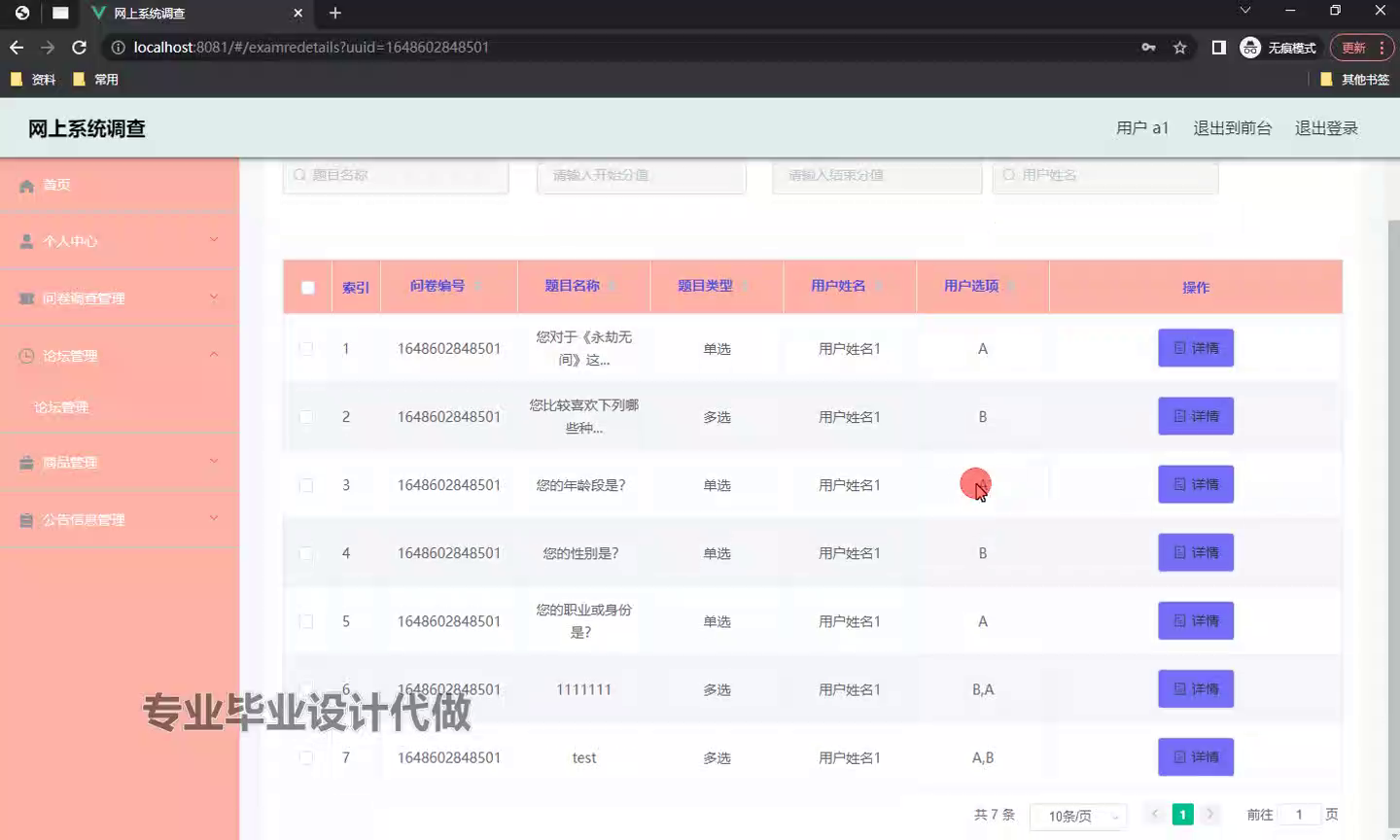The height and width of the screenshot is (840, 1400).
Task: Sort by 问卷编号 column
Action: click(448, 286)
